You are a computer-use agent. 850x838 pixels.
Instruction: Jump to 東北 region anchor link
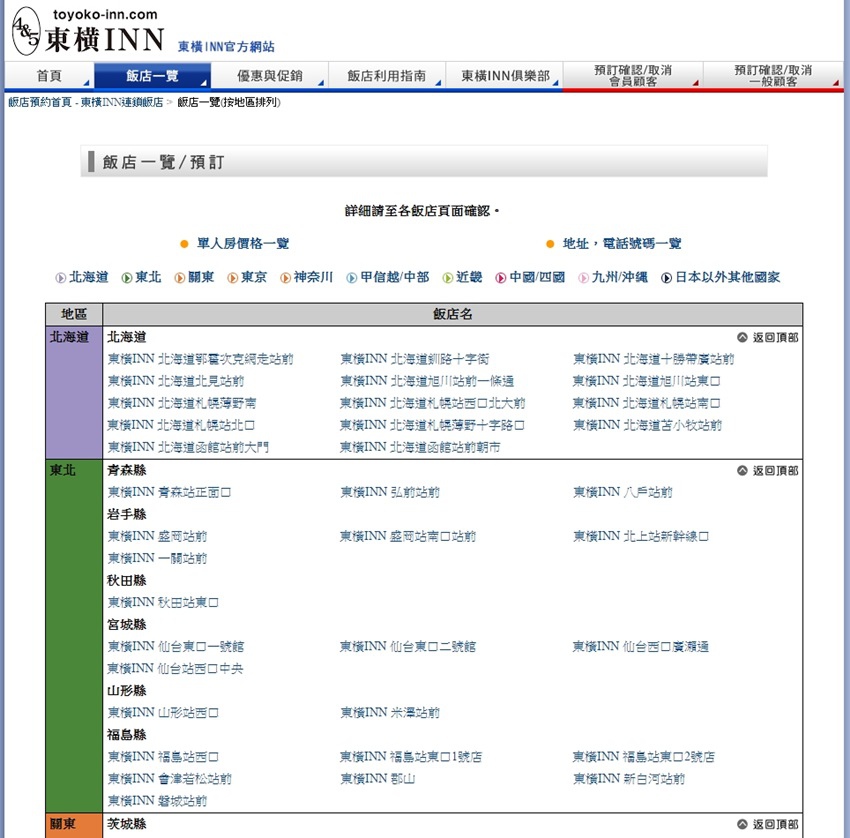(148, 277)
